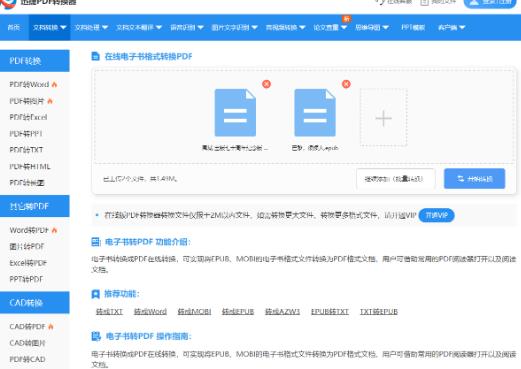Click the bookmark icon beside 推荐功能
The width and height of the screenshot is (521, 369).
click(95, 294)
